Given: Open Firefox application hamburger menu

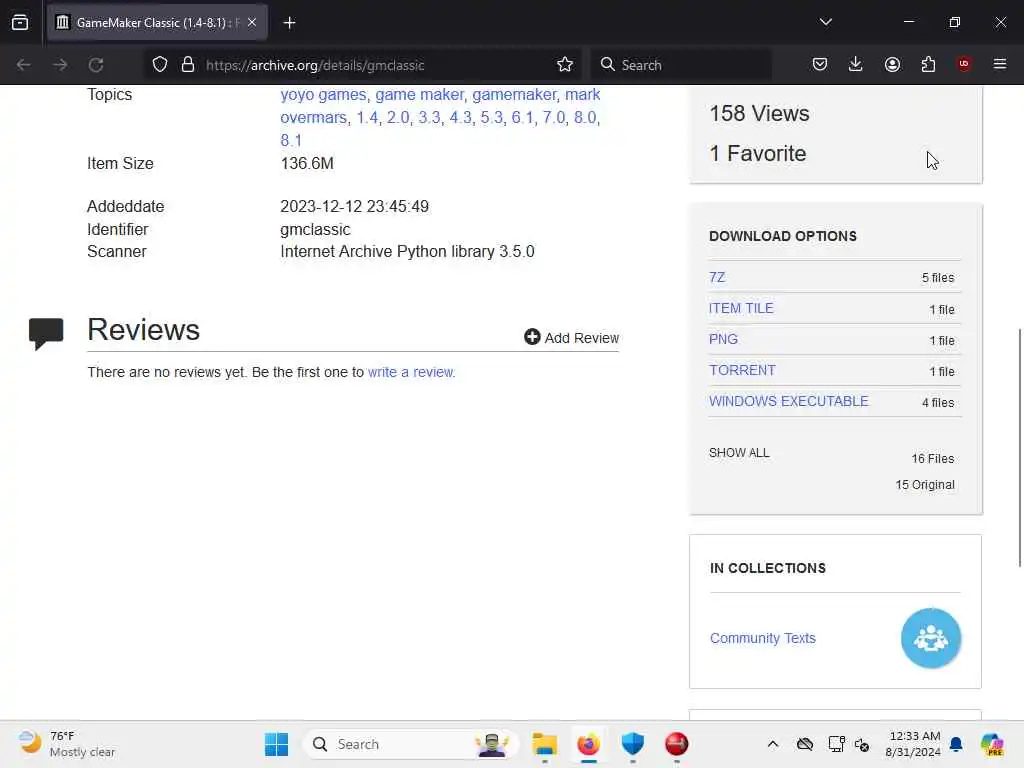Looking at the screenshot, I should tap(1000, 64).
